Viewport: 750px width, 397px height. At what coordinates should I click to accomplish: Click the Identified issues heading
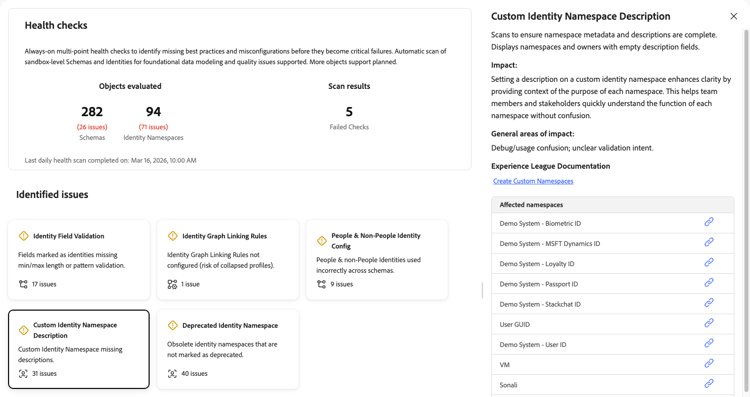[x=52, y=195]
